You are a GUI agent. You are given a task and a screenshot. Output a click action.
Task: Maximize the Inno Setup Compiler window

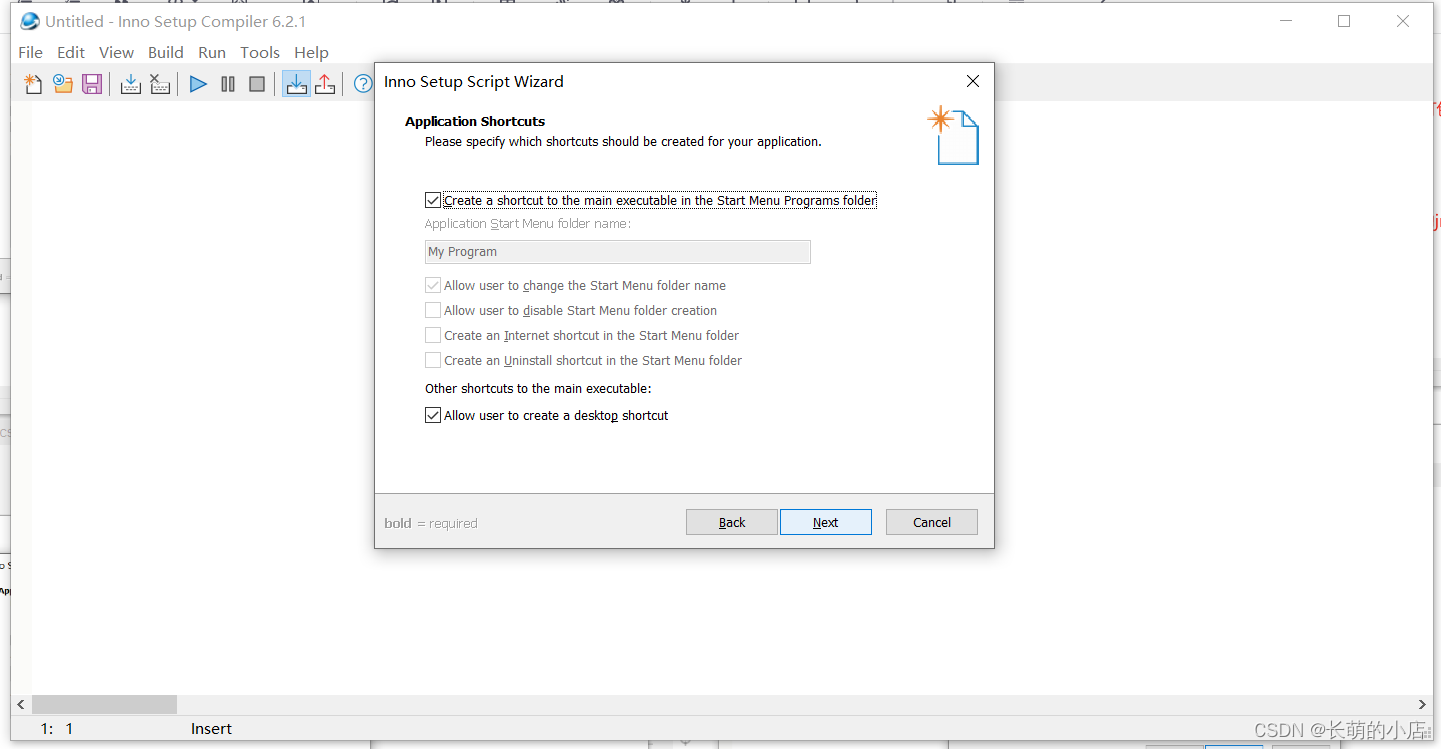[1344, 21]
